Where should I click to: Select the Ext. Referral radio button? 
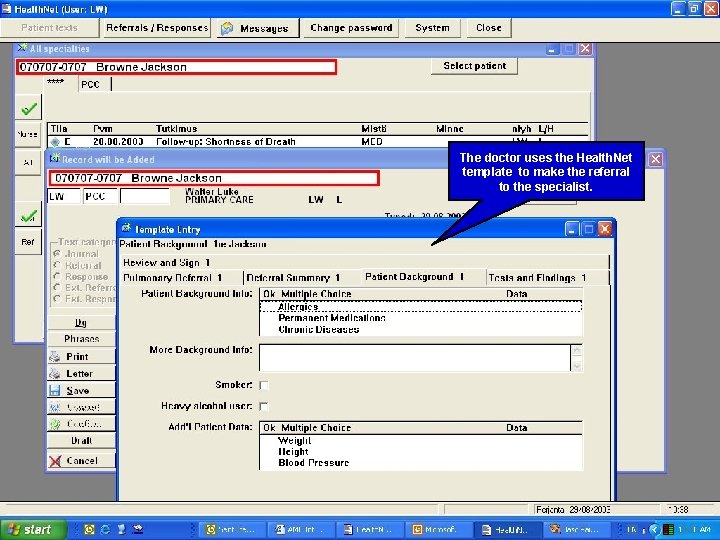[x=57, y=287]
